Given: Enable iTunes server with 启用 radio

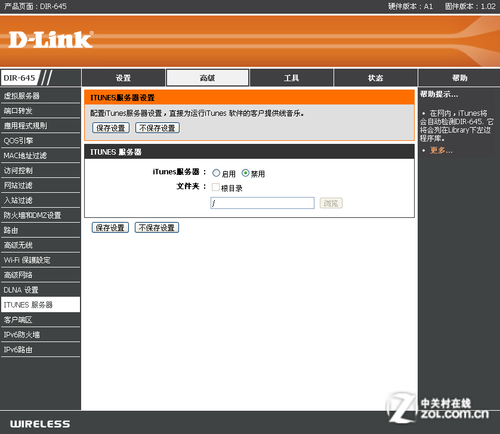Looking at the screenshot, I should [x=216, y=173].
